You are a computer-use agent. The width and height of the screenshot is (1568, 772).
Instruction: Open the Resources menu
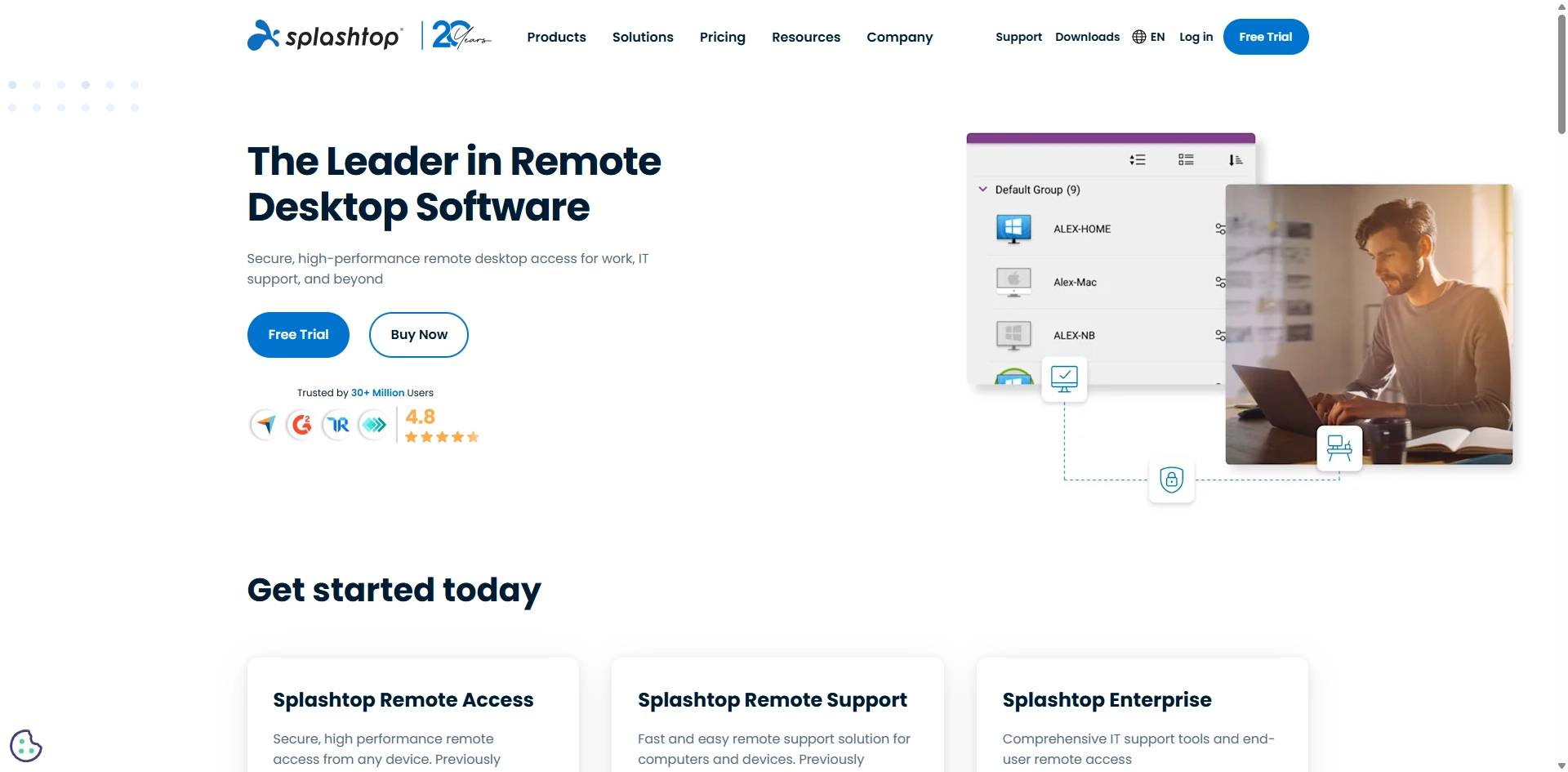[806, 37]
